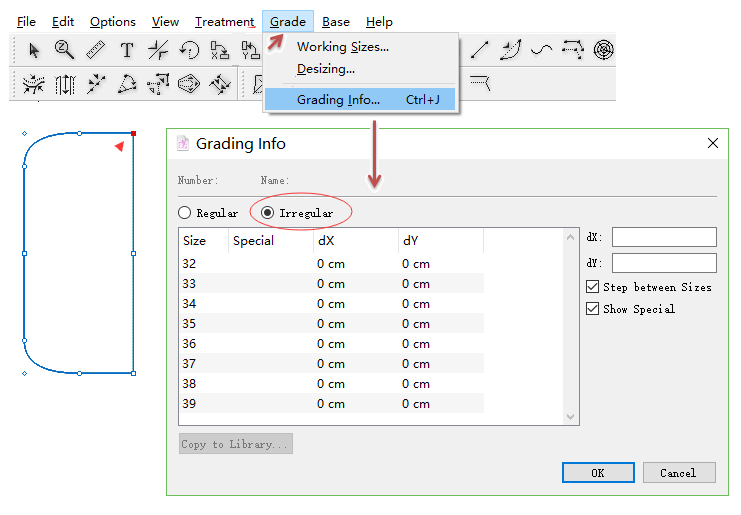Click the dX input field
The image size is (741, 515).
664,237
